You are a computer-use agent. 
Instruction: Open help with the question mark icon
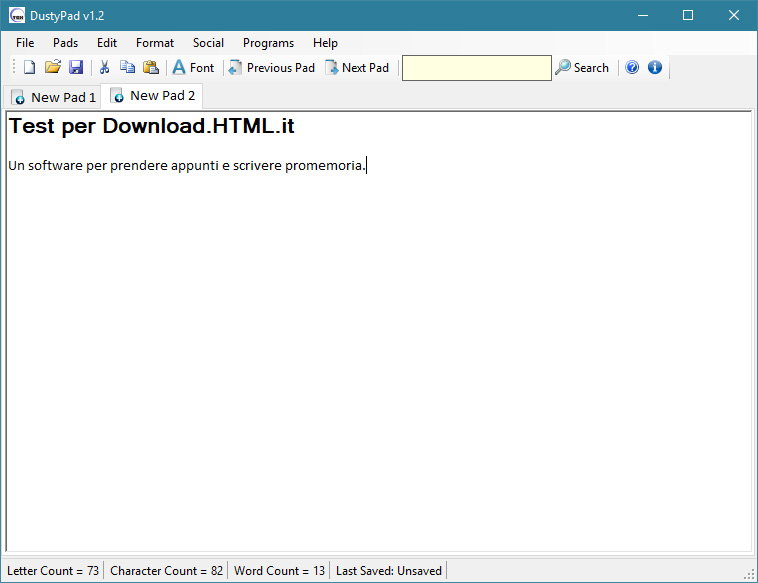[632, 68]
